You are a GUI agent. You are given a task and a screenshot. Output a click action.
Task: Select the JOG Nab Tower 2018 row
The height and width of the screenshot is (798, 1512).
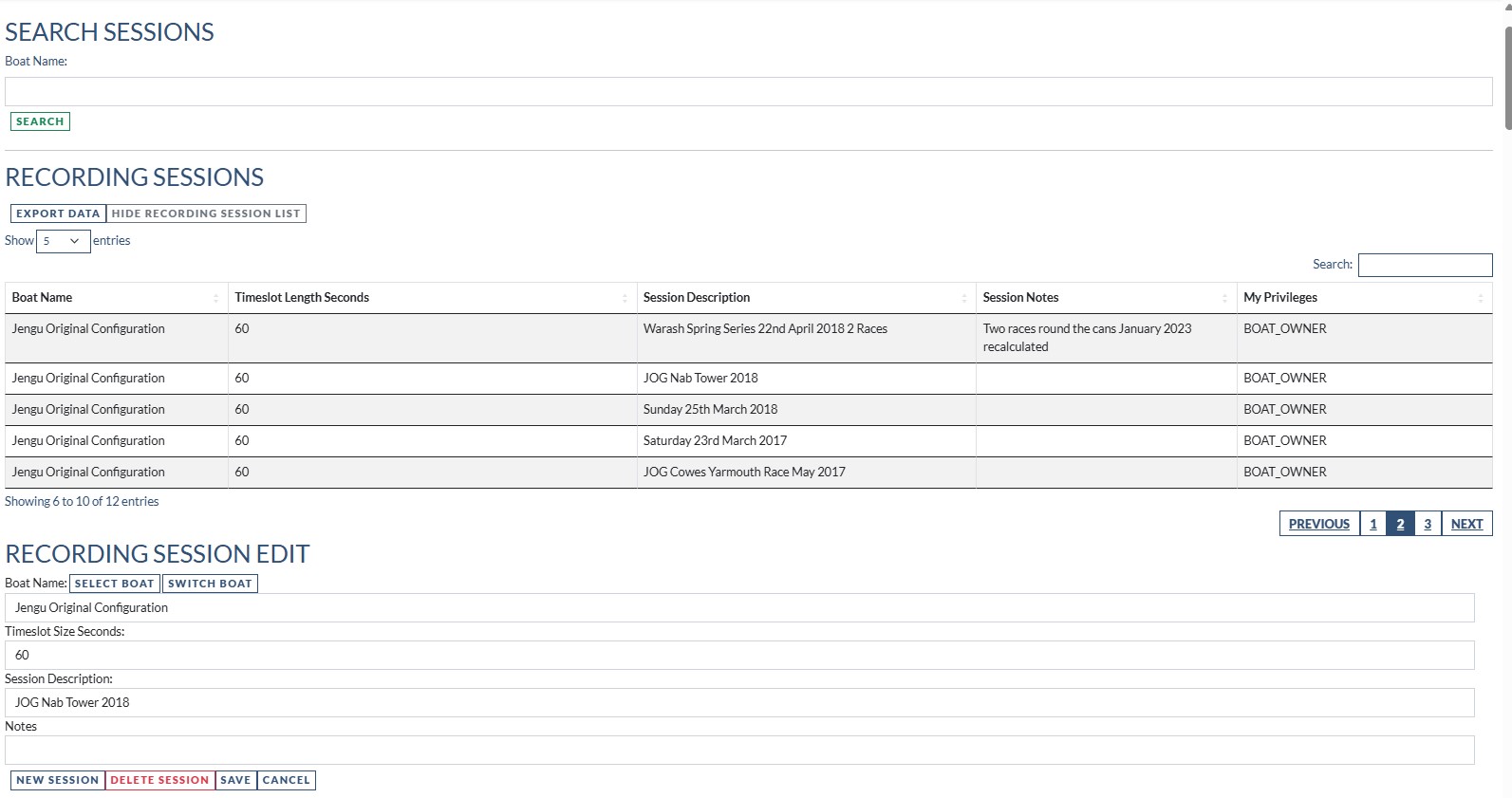click(700, 379)
